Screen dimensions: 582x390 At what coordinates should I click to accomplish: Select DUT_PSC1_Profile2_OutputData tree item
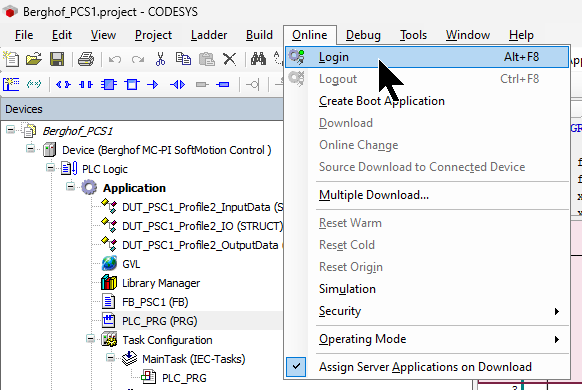click(200, 245)
